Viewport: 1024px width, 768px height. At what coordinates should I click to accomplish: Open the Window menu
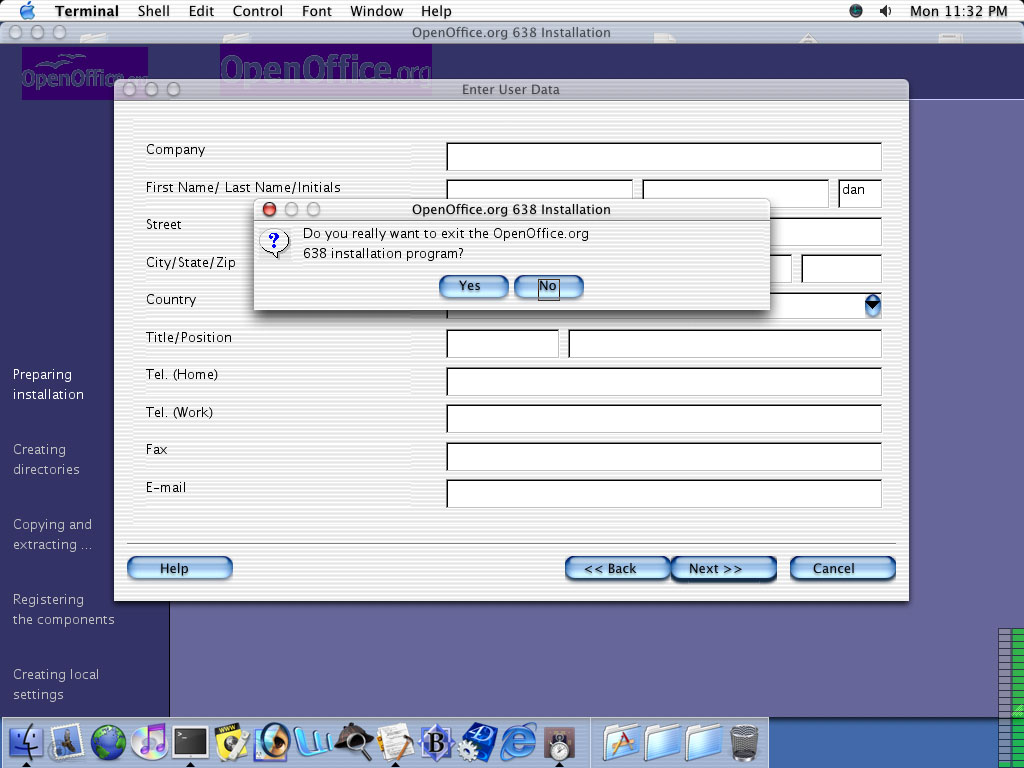[376, 11]
